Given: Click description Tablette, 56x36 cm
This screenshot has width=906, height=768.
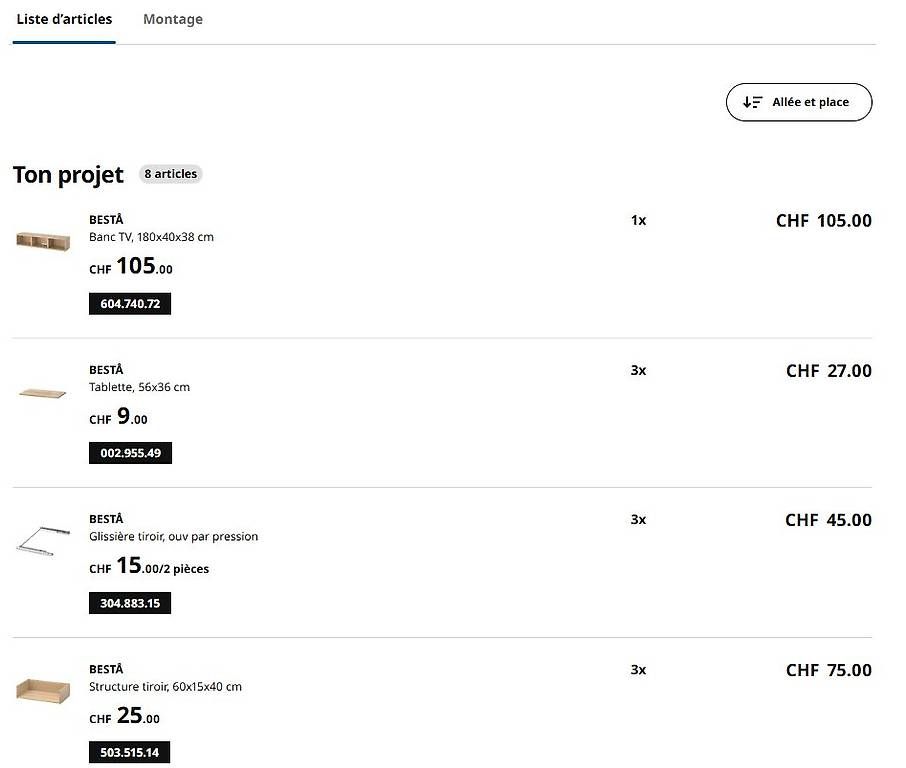Looking at the screenshot, I should pyautogui.click(x=139, y=387).
